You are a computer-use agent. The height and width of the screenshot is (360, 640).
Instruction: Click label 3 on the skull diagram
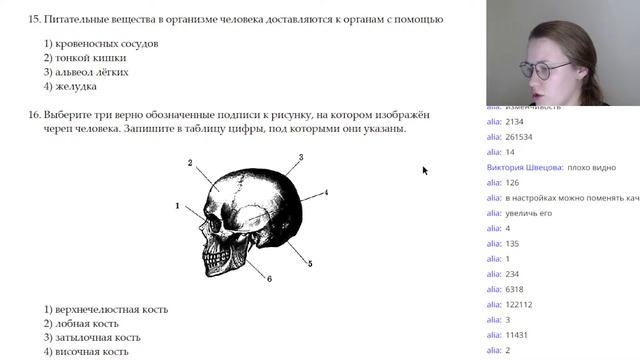coord(301,157)
